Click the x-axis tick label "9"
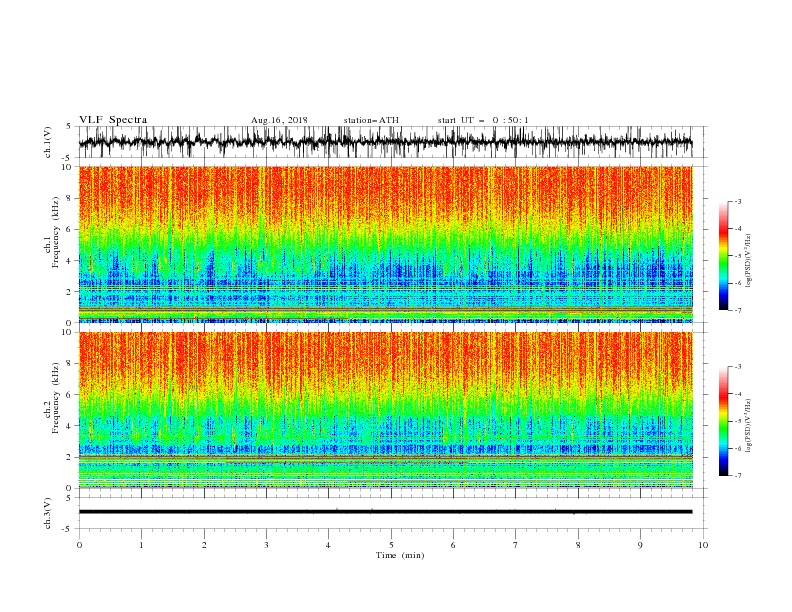 tap(640, 545)
